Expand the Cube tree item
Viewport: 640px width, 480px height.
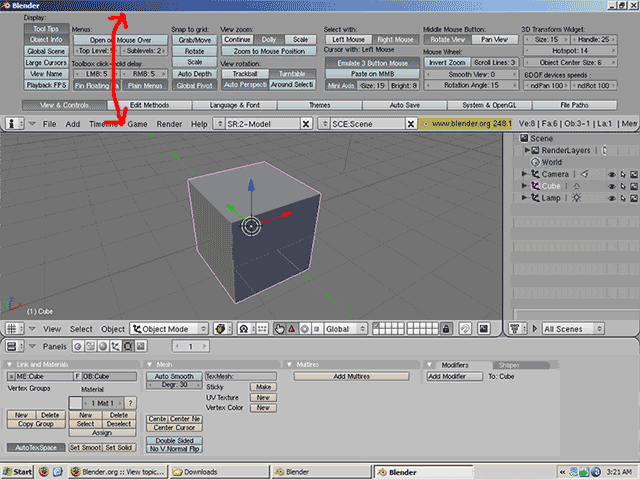click(x=524, y=186)
